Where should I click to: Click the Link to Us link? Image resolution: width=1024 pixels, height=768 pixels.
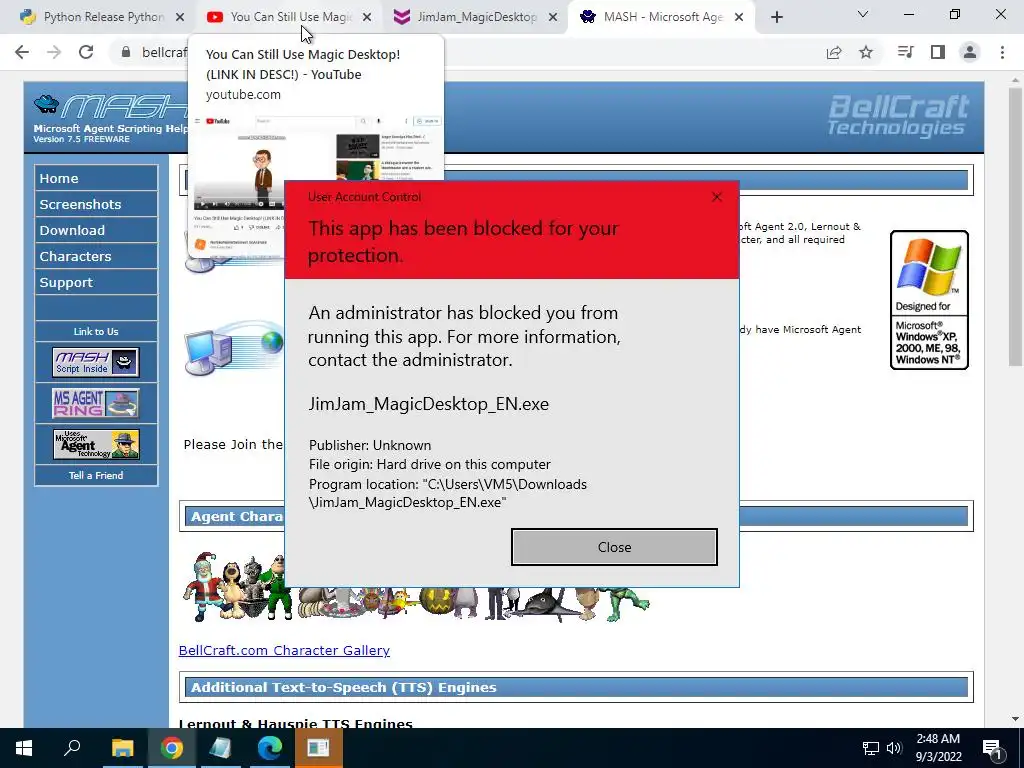(96, 331)
